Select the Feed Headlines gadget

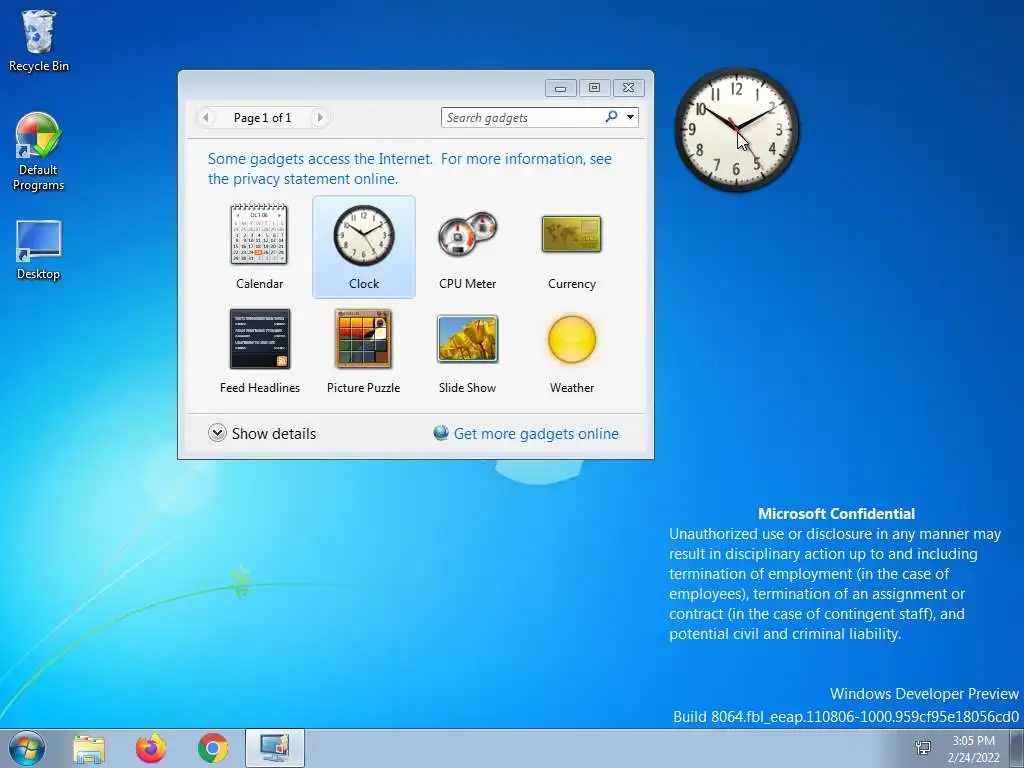(259, 351)
